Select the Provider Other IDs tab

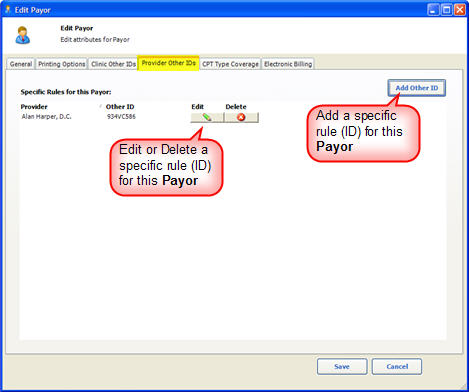[x=169, y=63]
